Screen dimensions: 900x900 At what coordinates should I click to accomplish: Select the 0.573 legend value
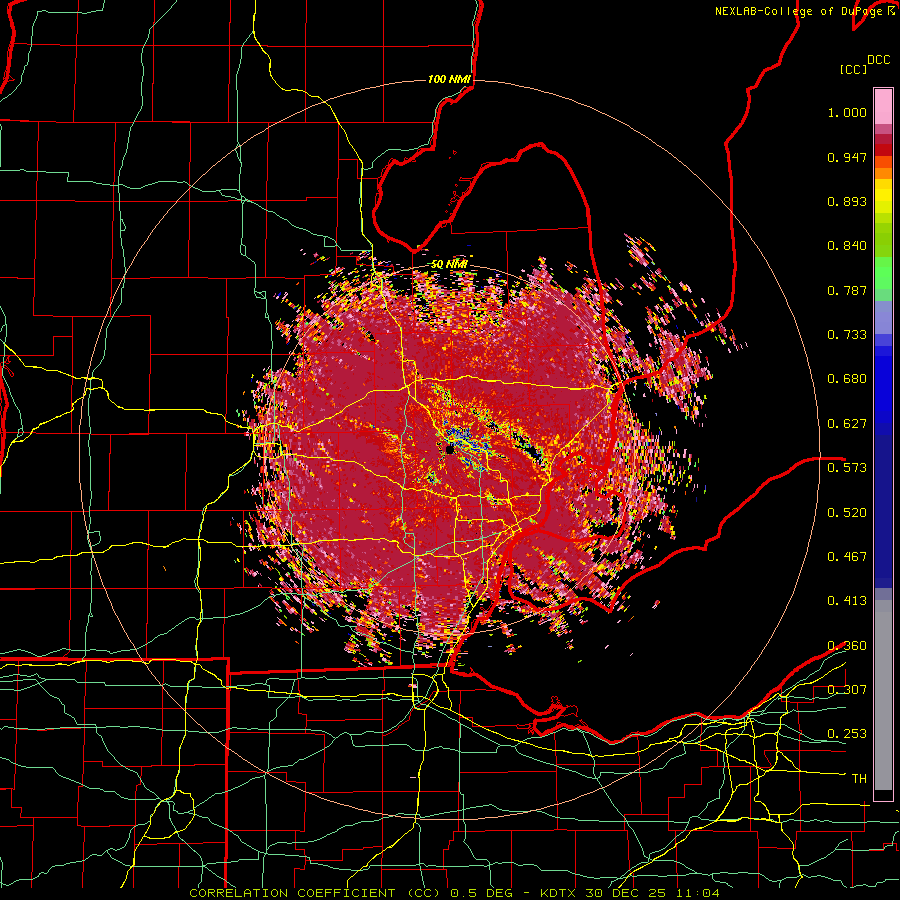[x=847, y=468]
